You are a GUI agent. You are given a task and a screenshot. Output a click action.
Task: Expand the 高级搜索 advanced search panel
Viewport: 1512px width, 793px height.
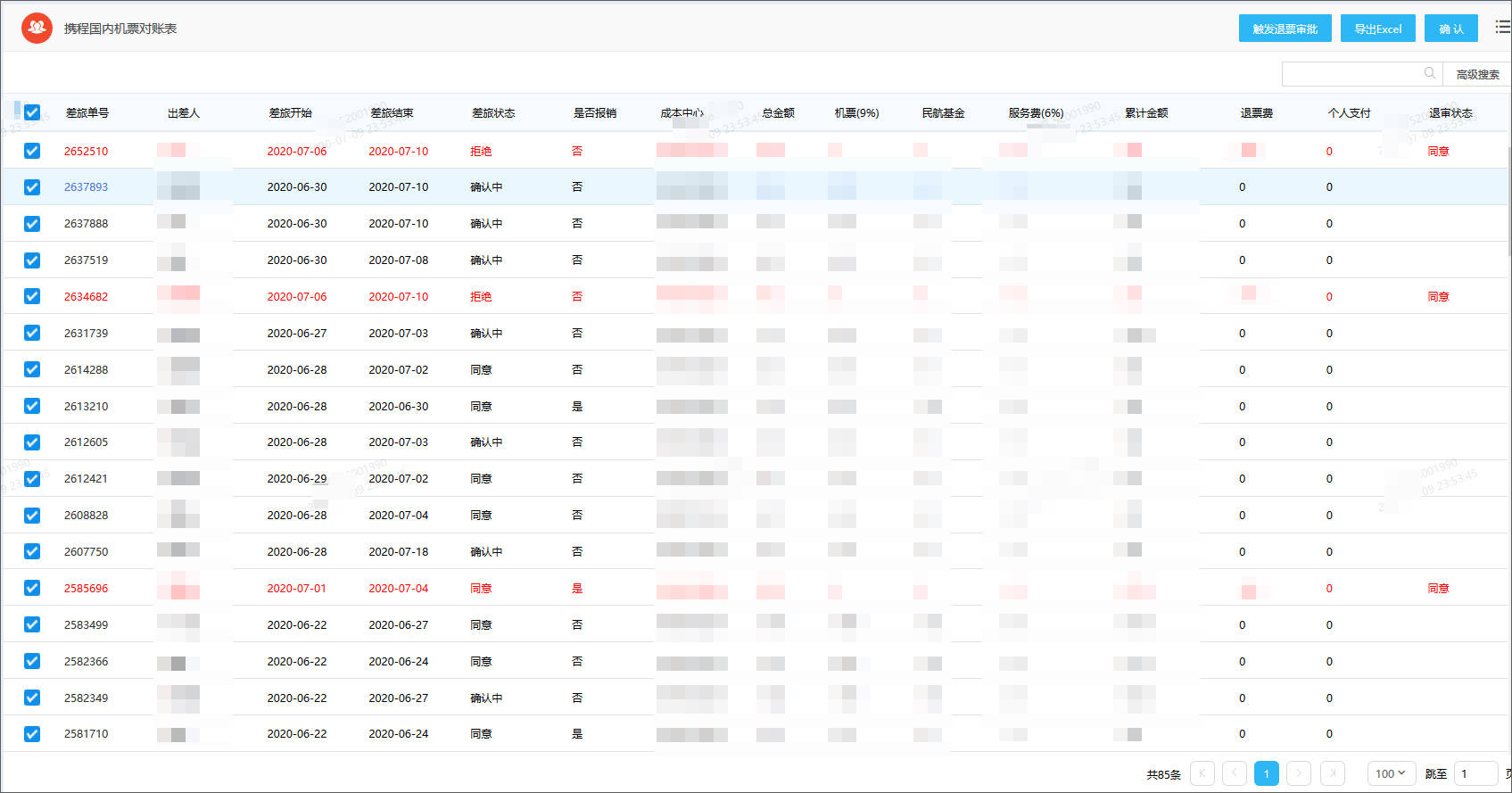click(1477, 74)
